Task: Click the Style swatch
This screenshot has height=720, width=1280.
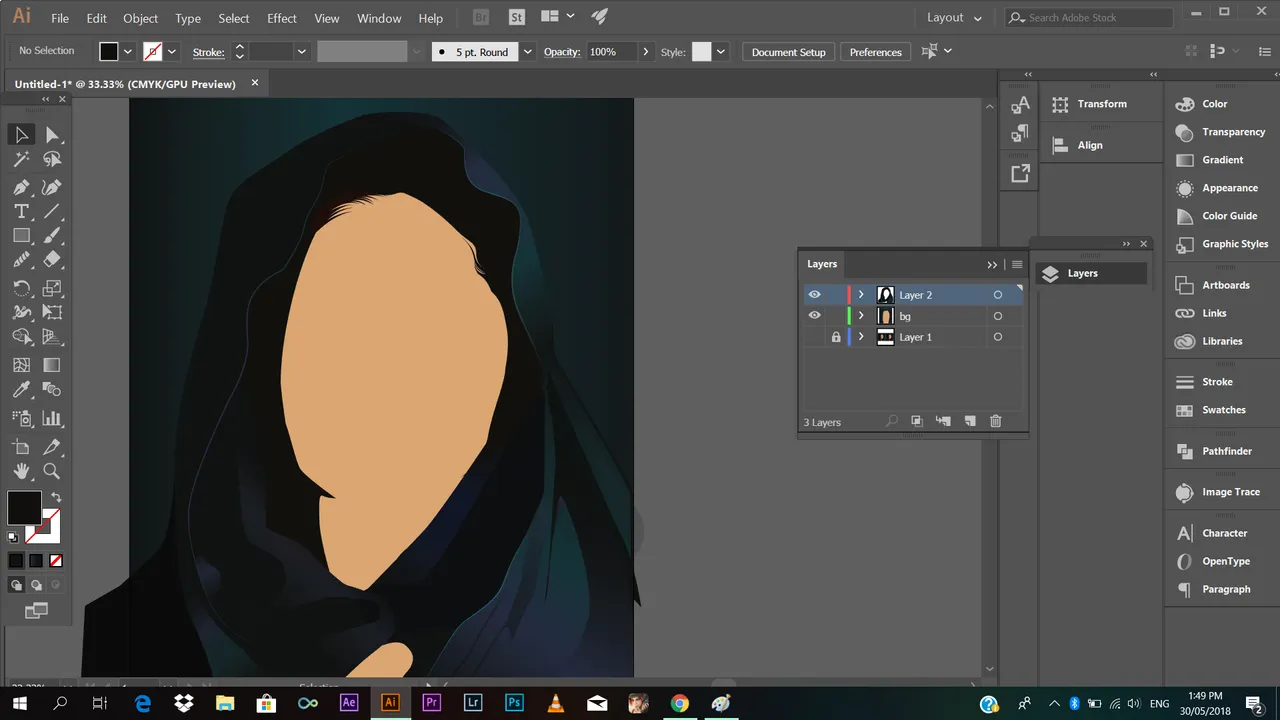Action: pos(702,52)
